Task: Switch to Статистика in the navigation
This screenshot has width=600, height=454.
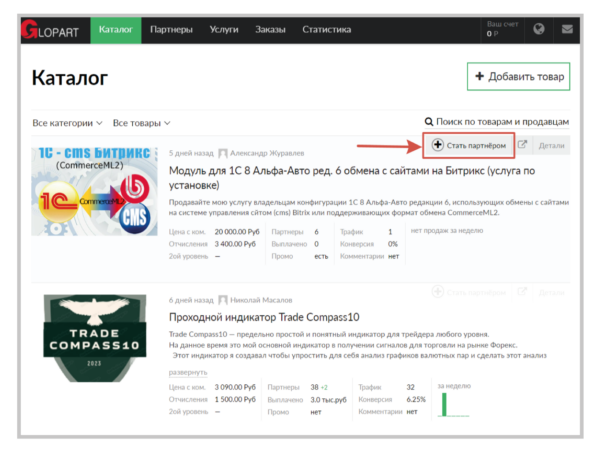Action: pos(326,30)
